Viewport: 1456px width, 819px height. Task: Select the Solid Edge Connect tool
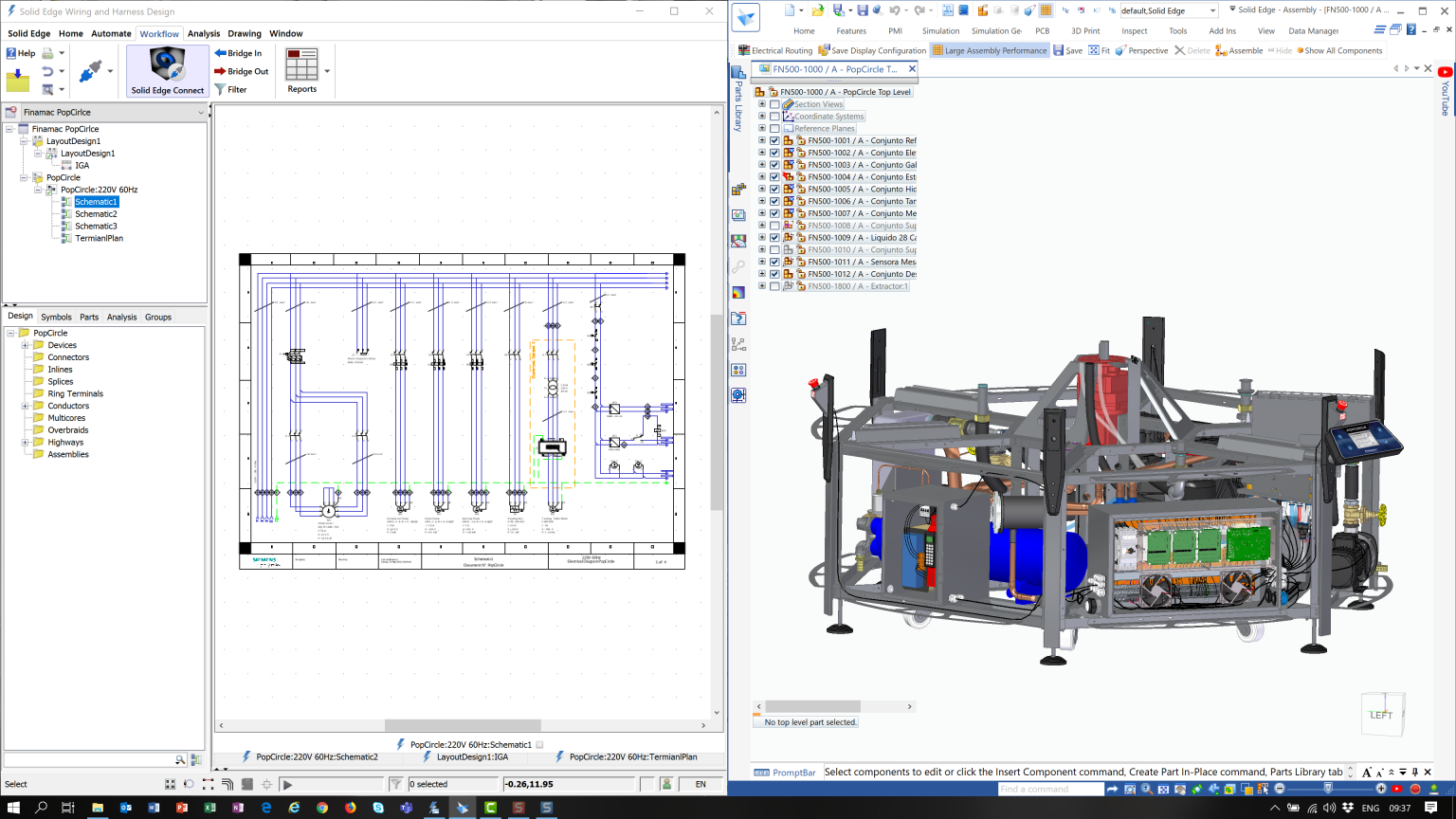click(167, 70)
